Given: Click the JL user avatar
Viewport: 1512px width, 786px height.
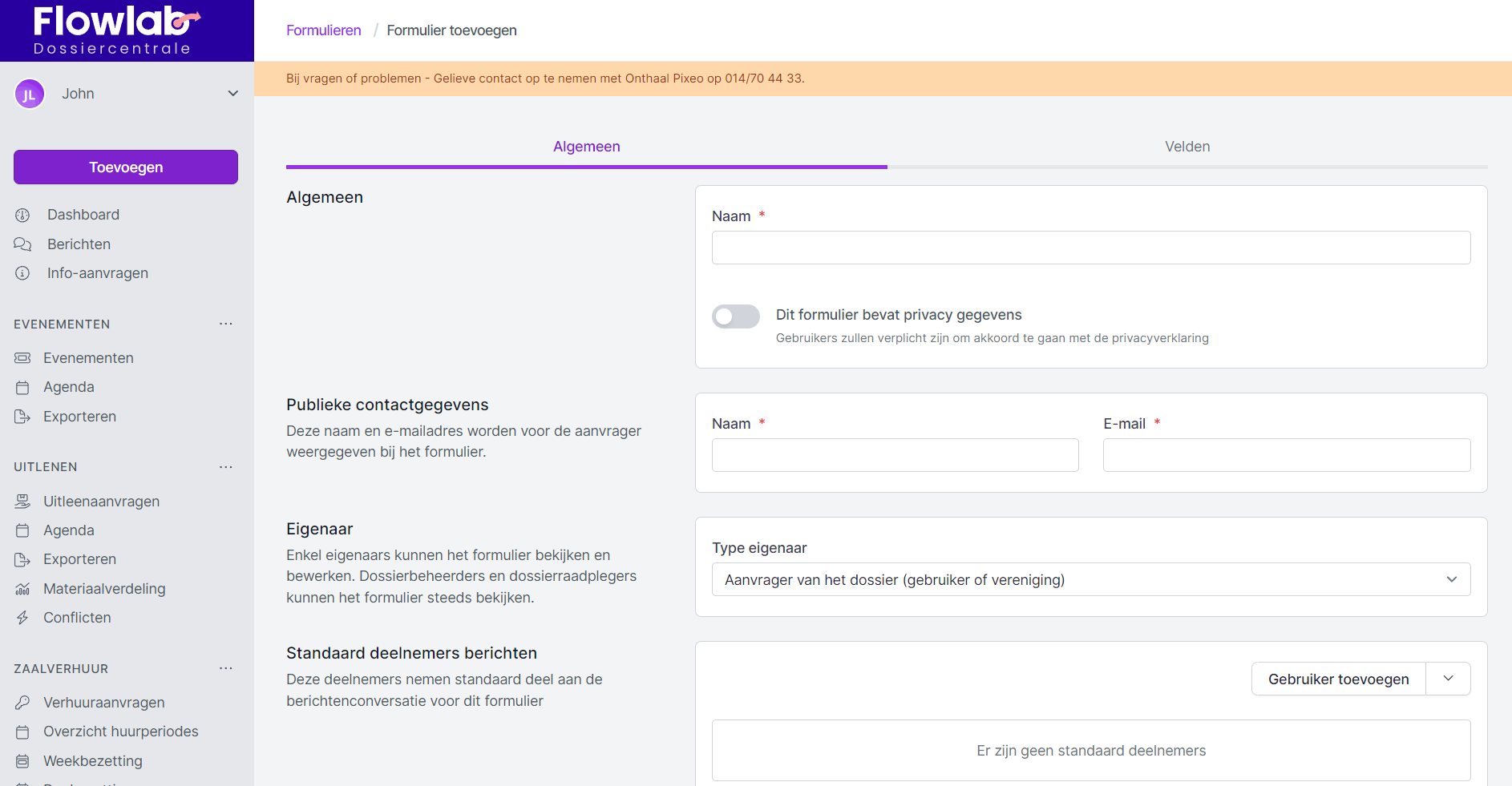Looking at the screenshot, I should pos(30,95).
